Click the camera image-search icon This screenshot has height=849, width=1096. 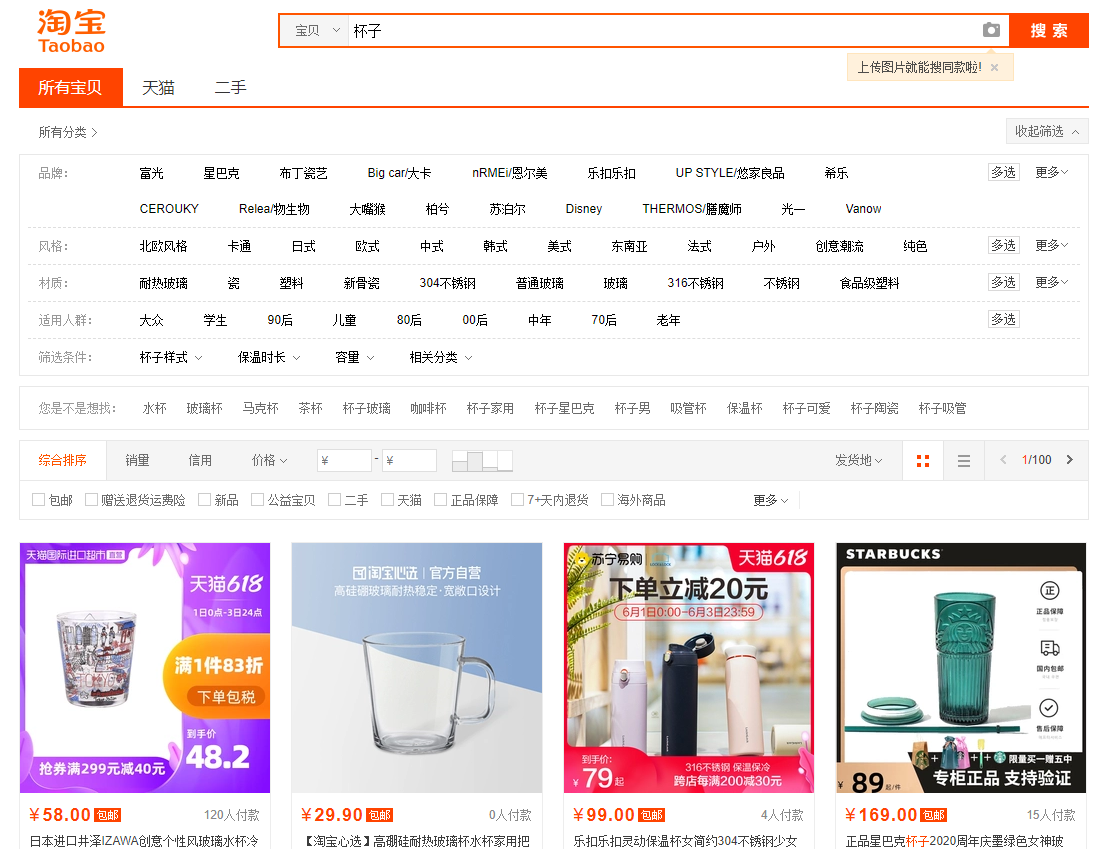(x=990, y=30)
